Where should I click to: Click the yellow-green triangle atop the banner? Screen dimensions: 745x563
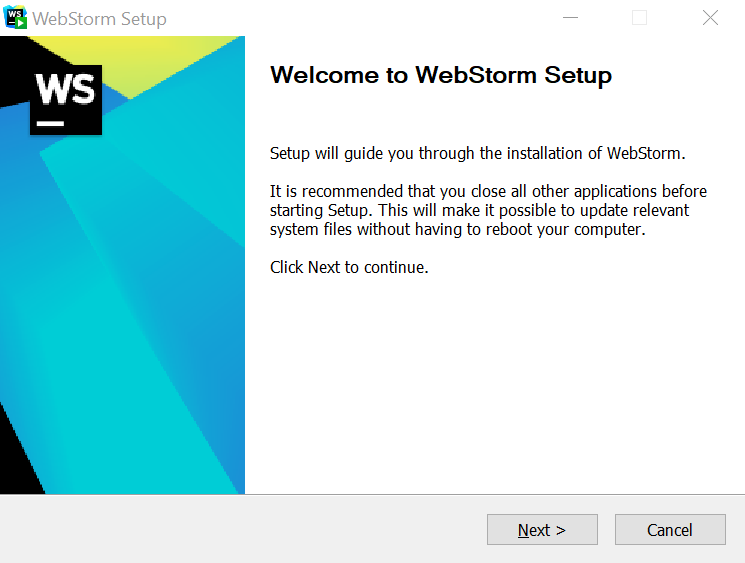(x=138, y=59)
